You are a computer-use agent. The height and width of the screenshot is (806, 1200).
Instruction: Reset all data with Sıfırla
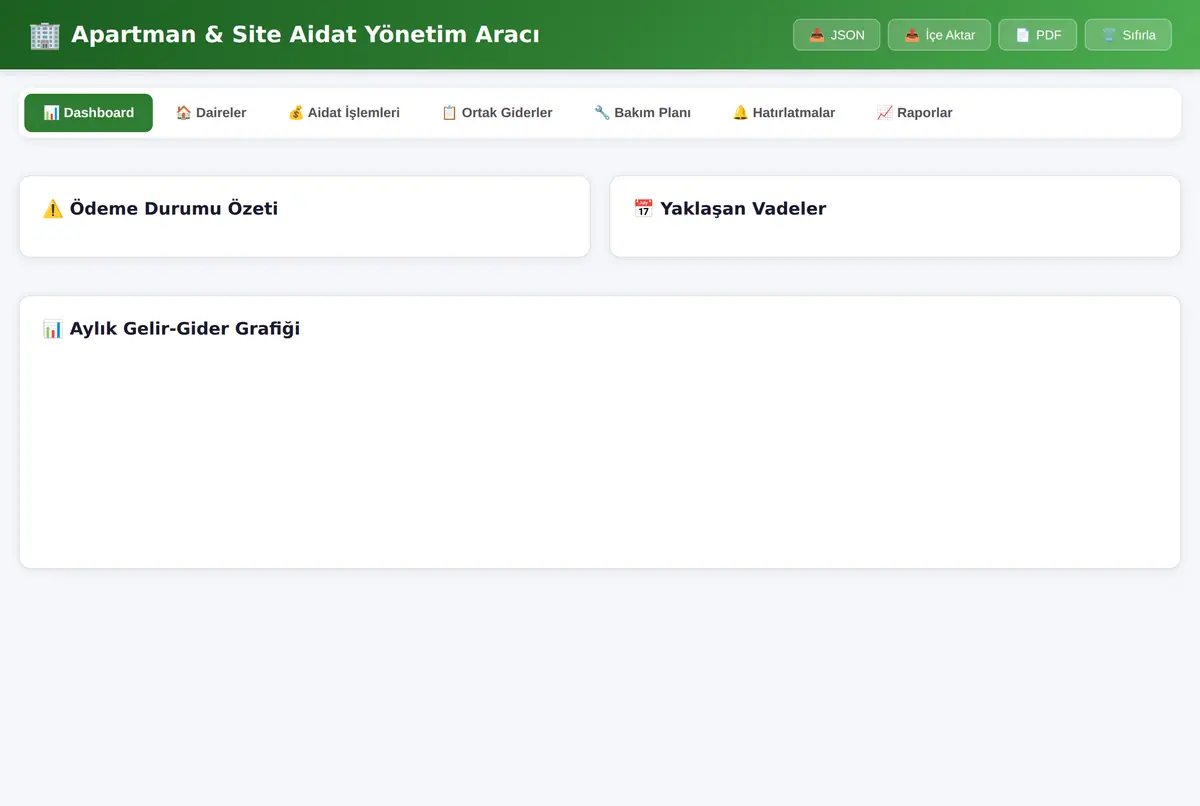point(1128,35)
